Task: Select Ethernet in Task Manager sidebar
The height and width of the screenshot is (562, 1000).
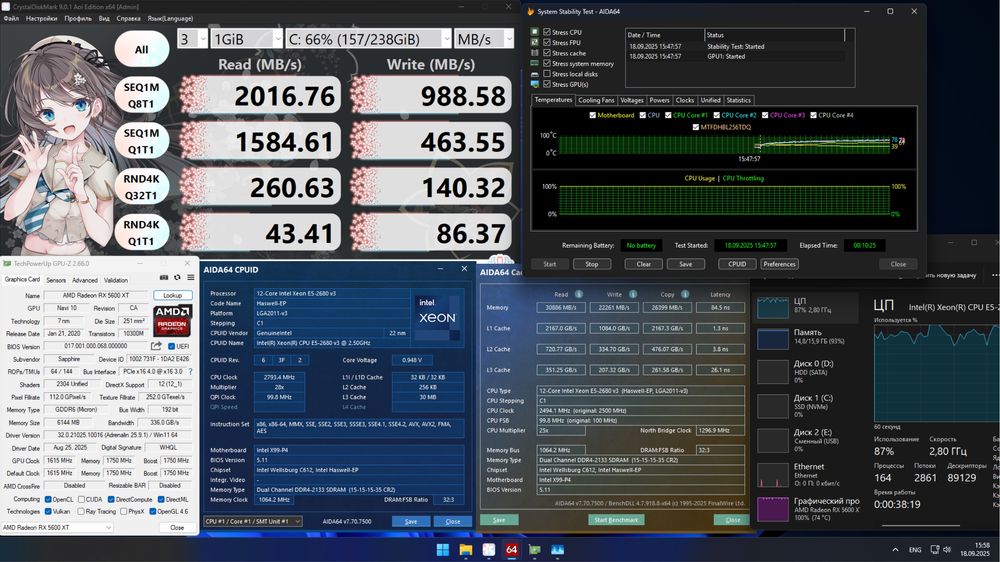Action: (807, 475)
